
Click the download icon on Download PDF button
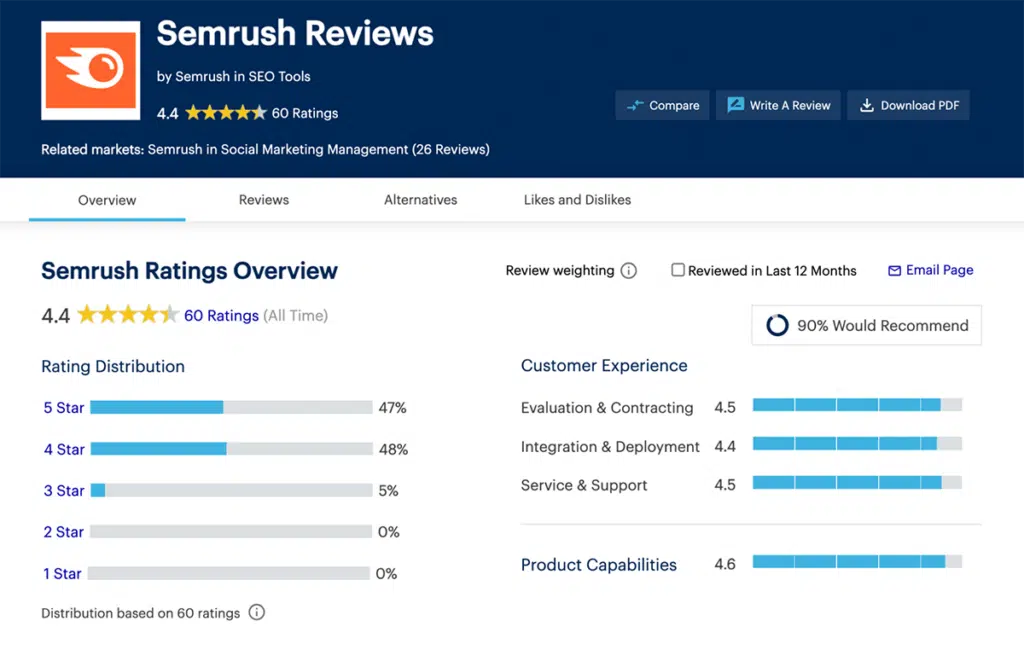pyautogui.click(x=866, y=104)
